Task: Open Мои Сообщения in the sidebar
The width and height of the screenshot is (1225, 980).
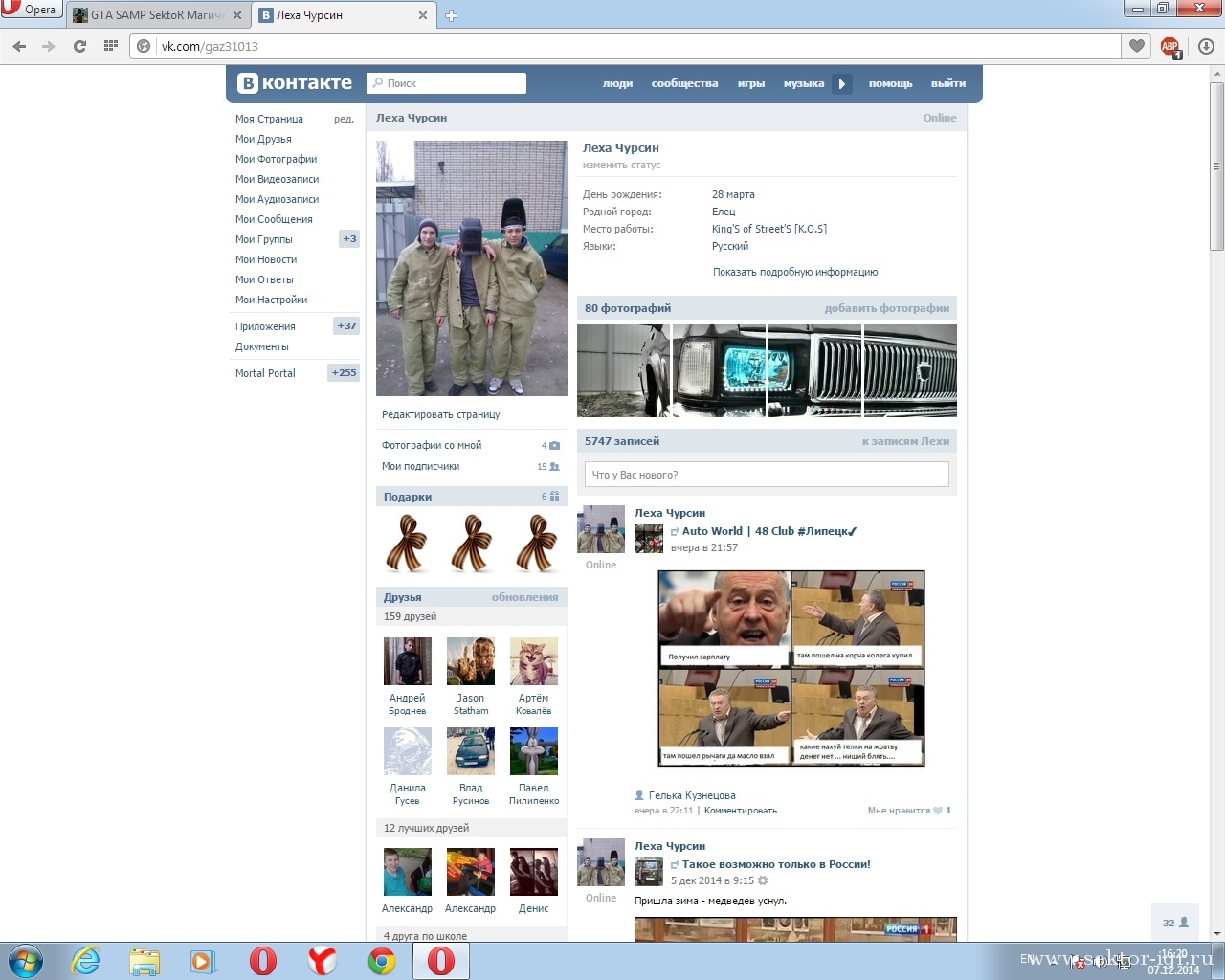Action: (274, 219)
